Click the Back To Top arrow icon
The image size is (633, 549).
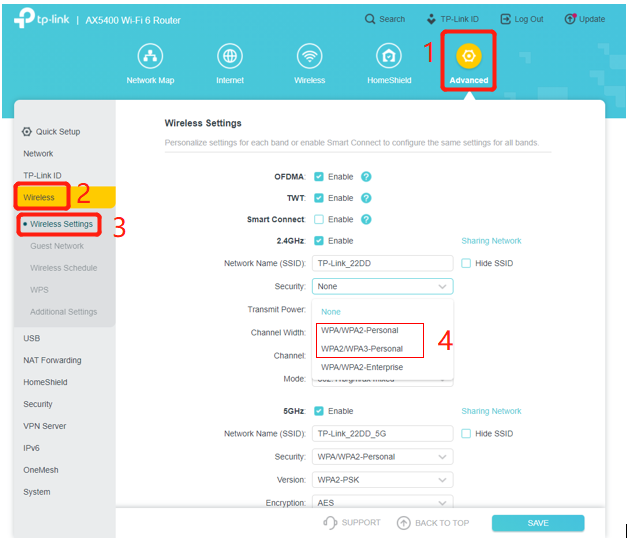coord(404,523)
